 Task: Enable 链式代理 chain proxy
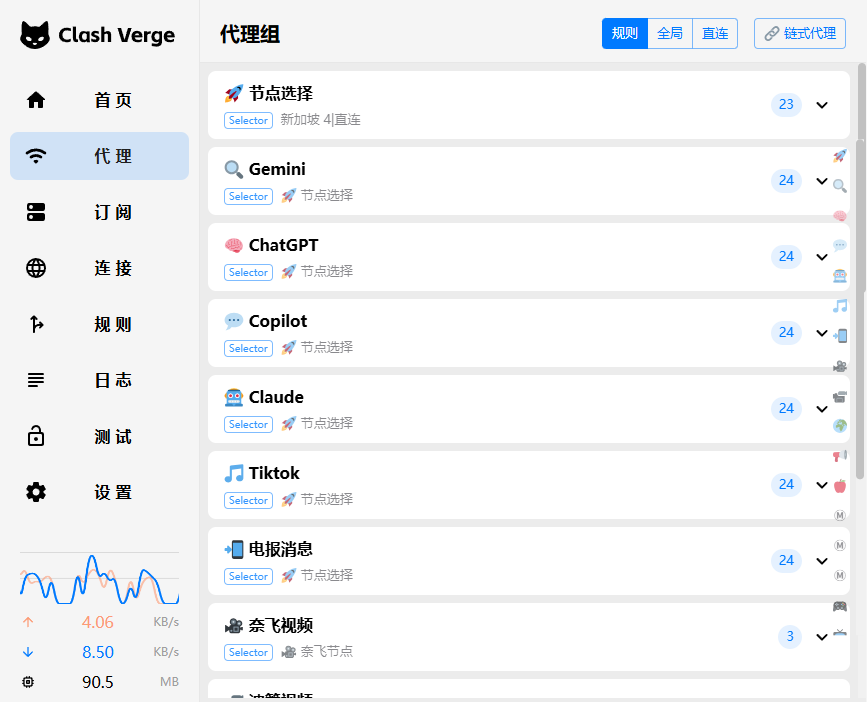pos(800,33)
